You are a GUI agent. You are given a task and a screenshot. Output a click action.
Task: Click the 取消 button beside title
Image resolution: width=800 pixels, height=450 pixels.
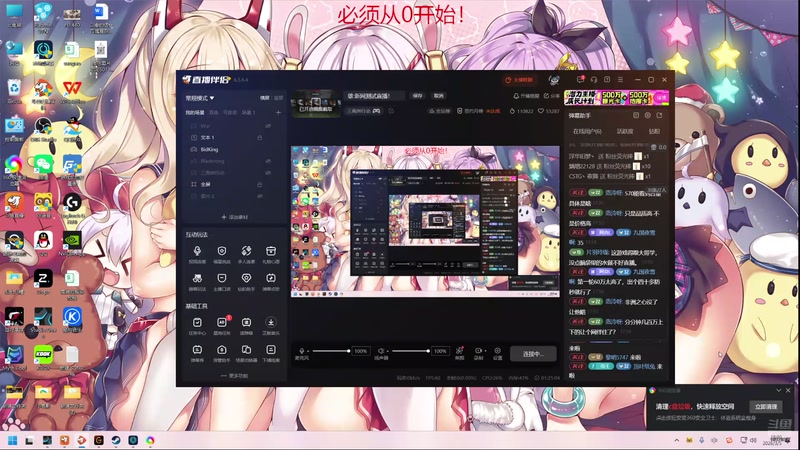[x=439, y=95]
